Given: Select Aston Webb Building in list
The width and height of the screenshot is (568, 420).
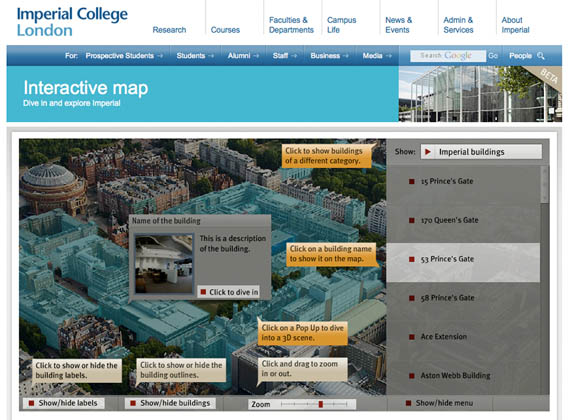Looking at the screenshot, I should click(463, 376).
